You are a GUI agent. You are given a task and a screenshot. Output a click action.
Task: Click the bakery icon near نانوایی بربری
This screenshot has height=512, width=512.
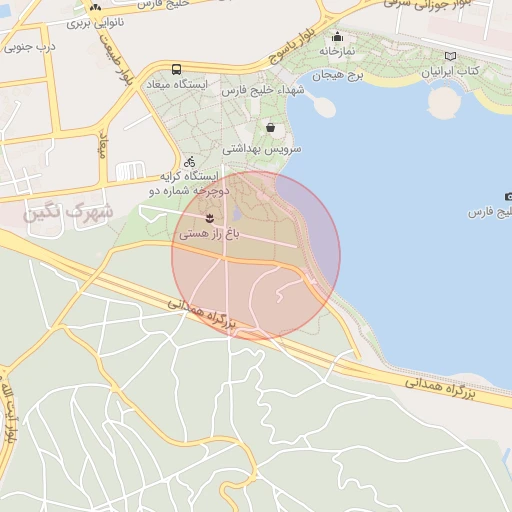tap(95, 7)
